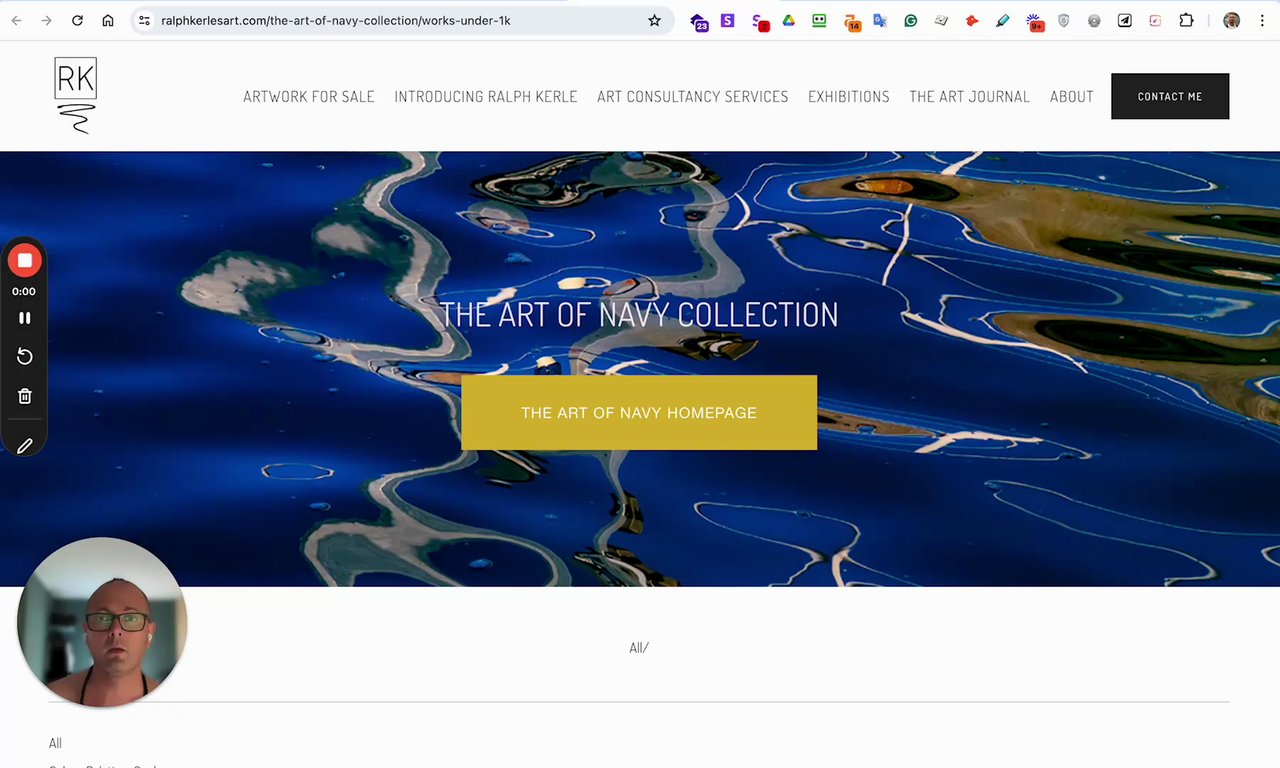Open the paper plane extension icon
The width and height of the screenshot is (1280, 768).
tap(1125, 20)
